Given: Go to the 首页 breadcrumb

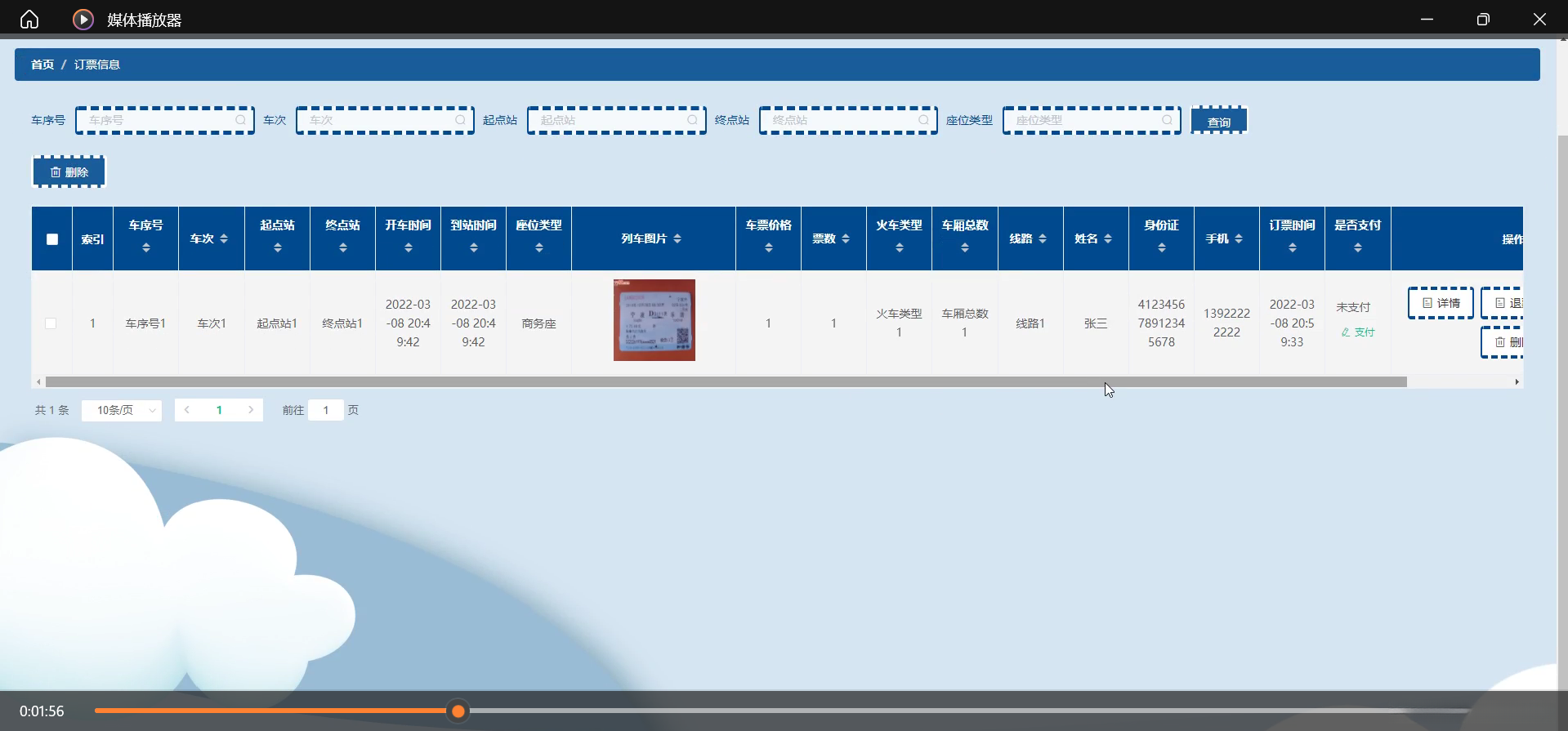Looking at the screenshot, I should [42, 65].
